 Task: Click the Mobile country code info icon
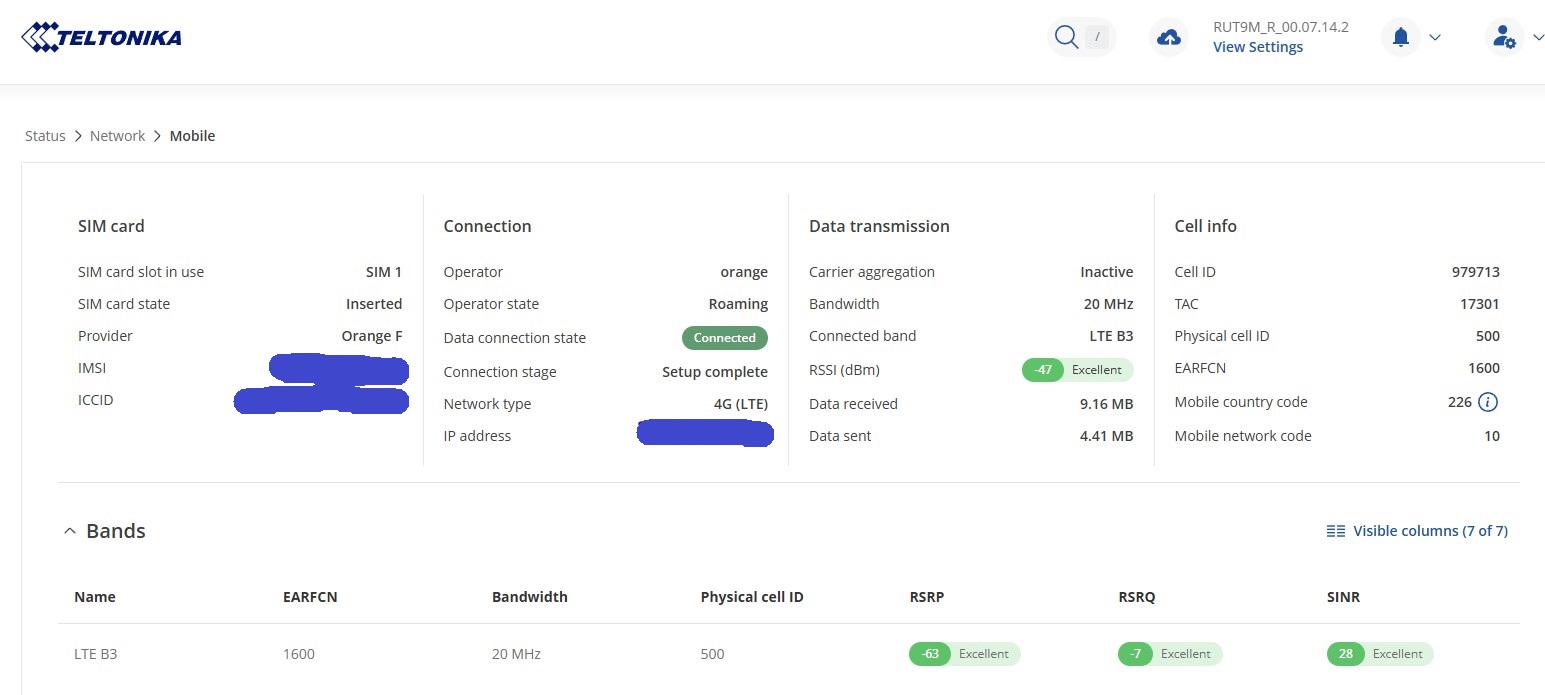click(1488, 402)
